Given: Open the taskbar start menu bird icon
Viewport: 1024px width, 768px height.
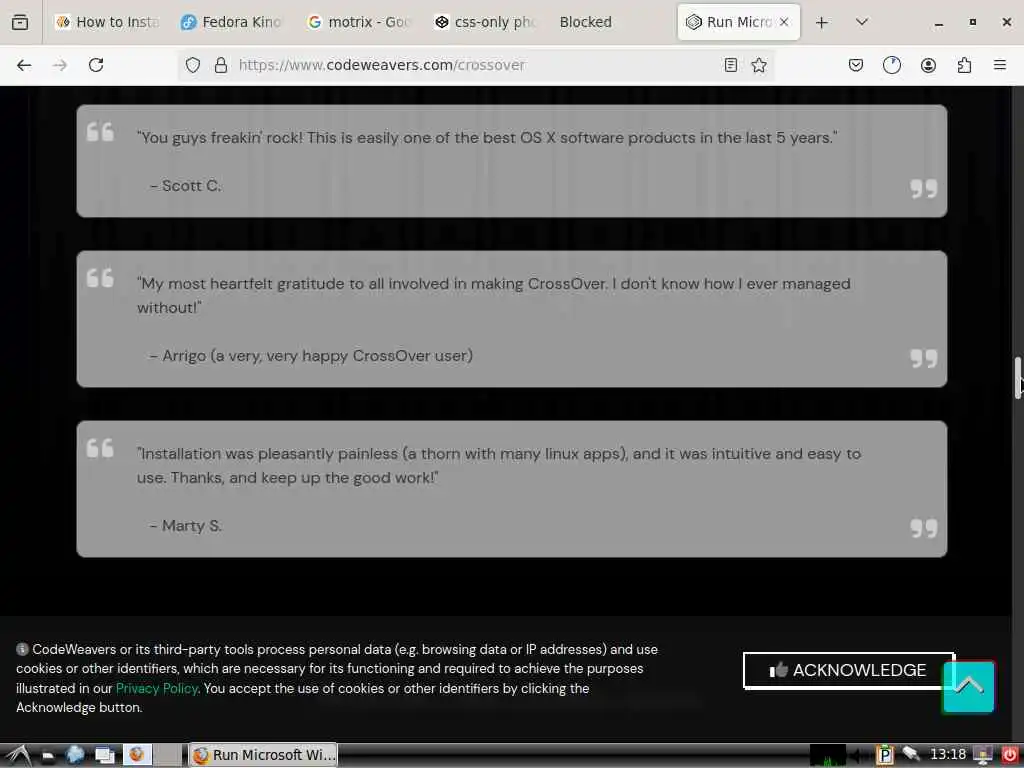Looking at the screenshot, I should pos(18,756).
